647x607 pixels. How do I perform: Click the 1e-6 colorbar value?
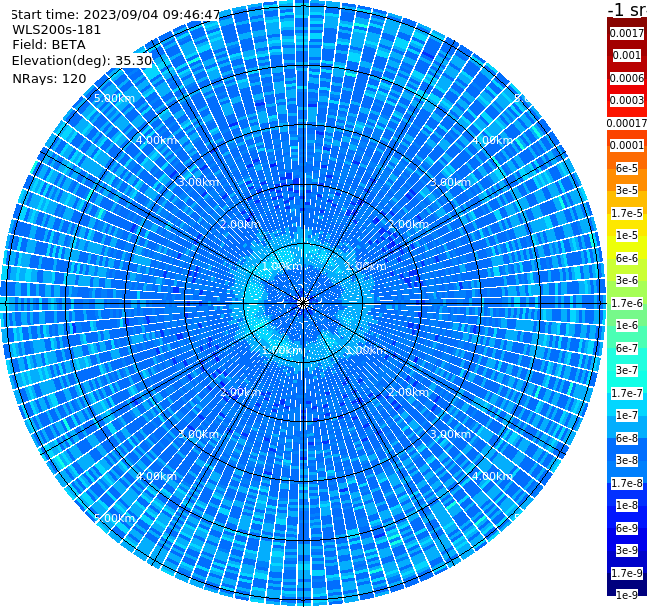point(627,325)
